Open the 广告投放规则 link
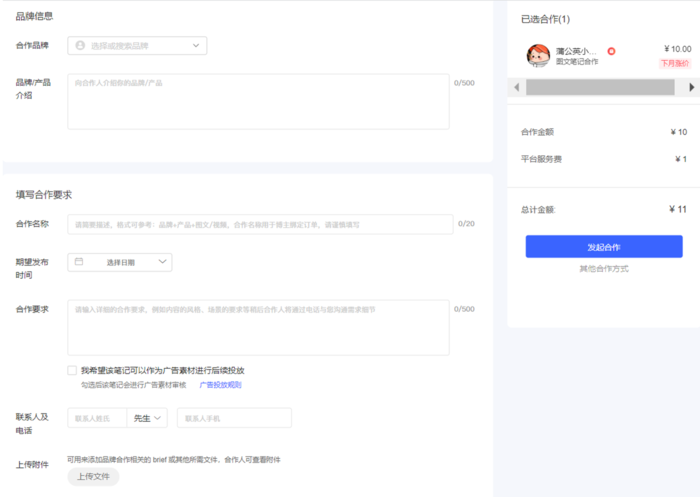This screenshot has height=497, width=700. (220, 384)
